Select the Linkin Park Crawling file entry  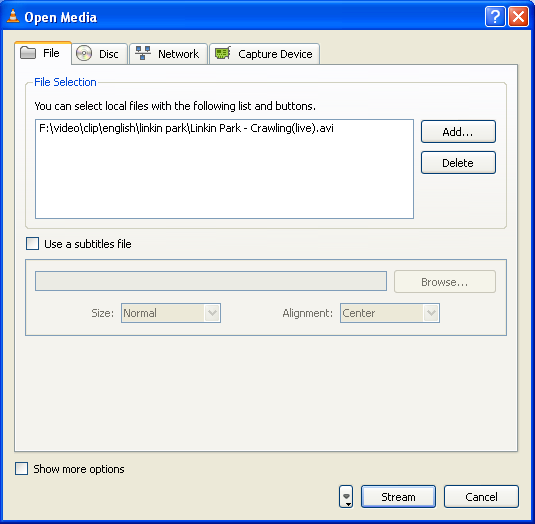coord(186,128)
